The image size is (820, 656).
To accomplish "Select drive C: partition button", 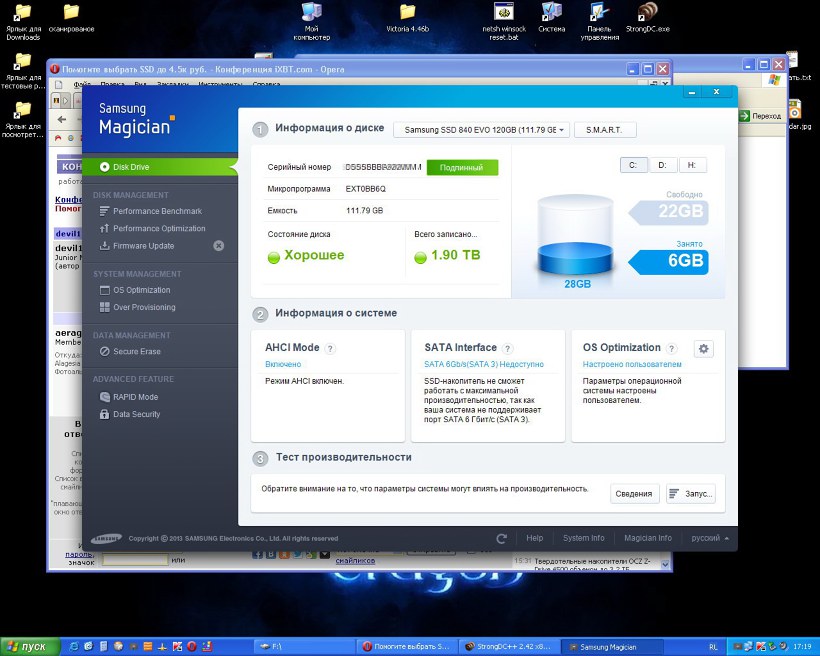I will (633, 165).
